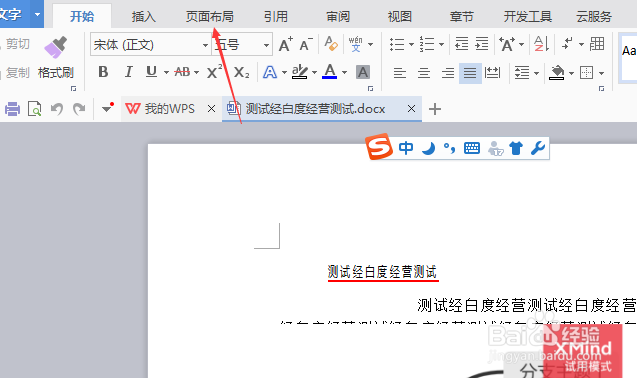Click the bulleted list icon

coord(397,44)
